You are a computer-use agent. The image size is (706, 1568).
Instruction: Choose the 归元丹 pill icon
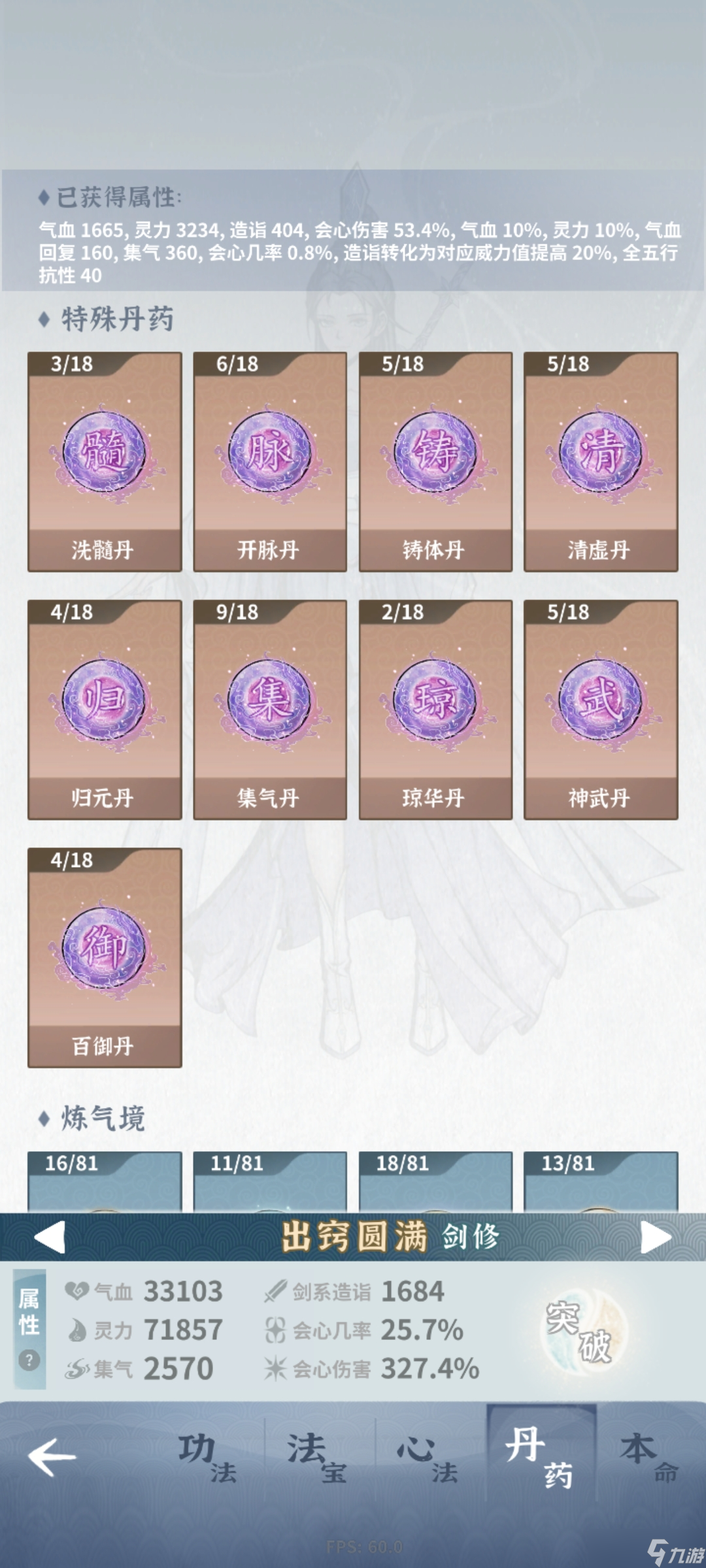[104, 700]
